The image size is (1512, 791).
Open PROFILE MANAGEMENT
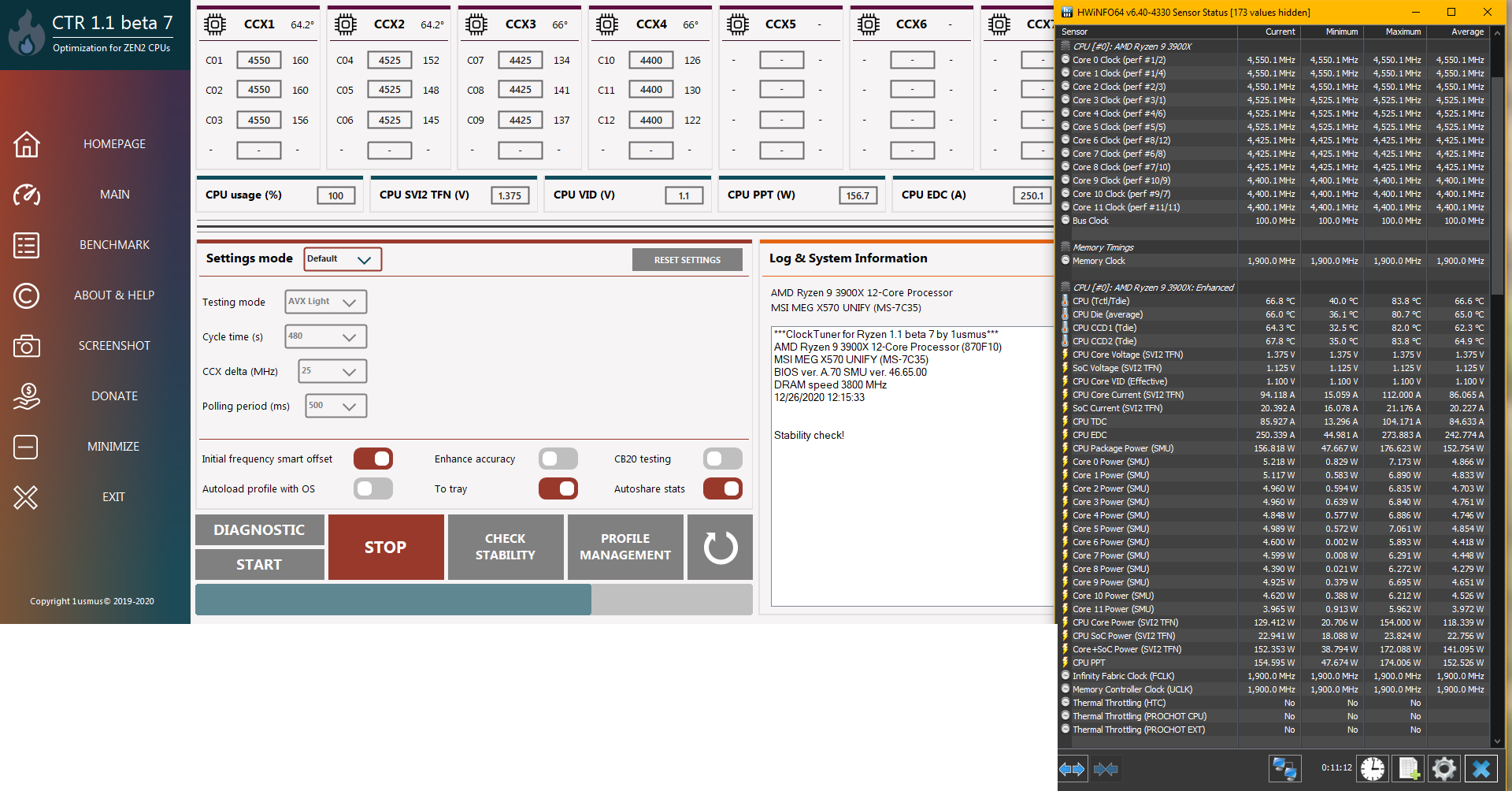(625, 548)
